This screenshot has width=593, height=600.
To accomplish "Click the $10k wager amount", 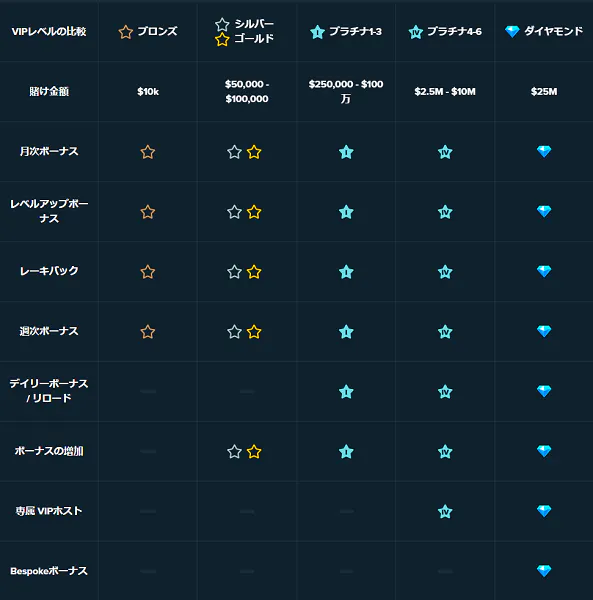I will click(x=148, y=91).
